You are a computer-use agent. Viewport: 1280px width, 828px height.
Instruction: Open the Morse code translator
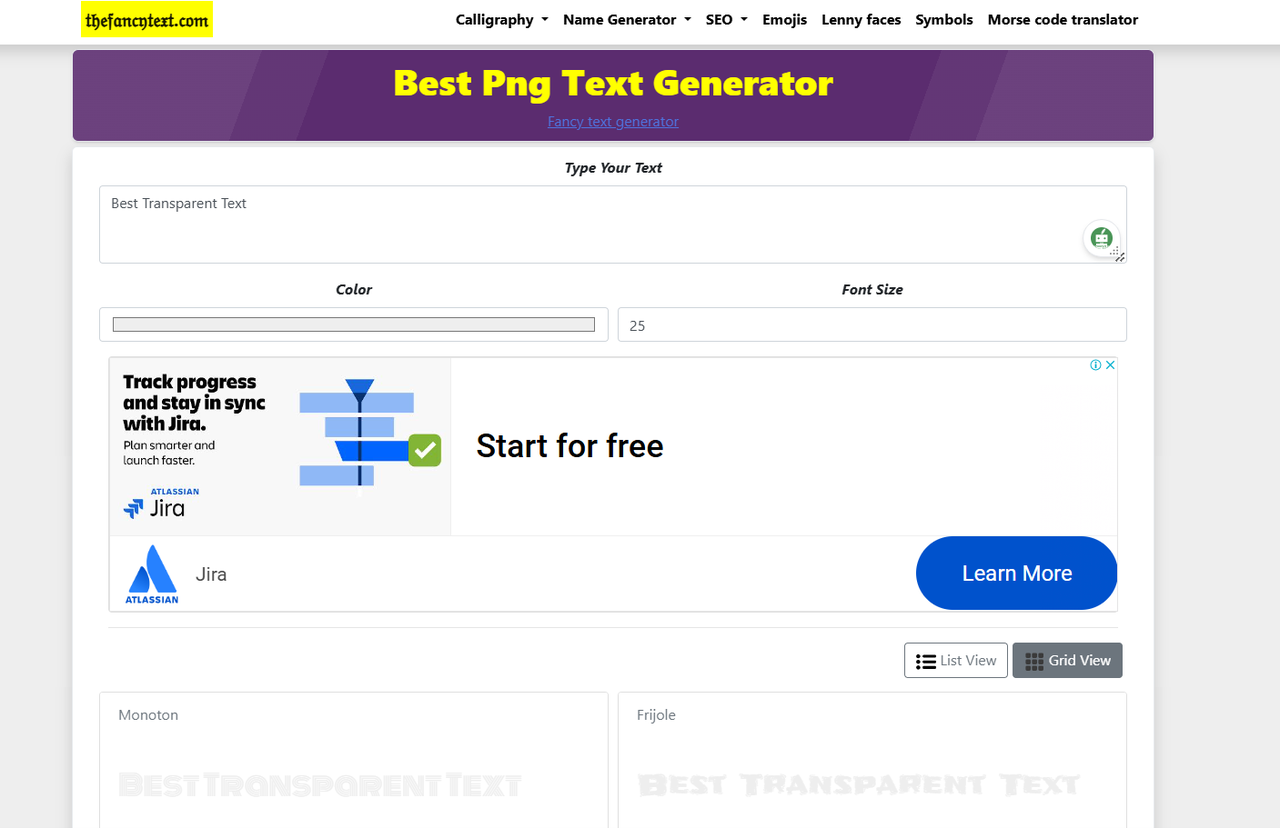pos(1062,19)
